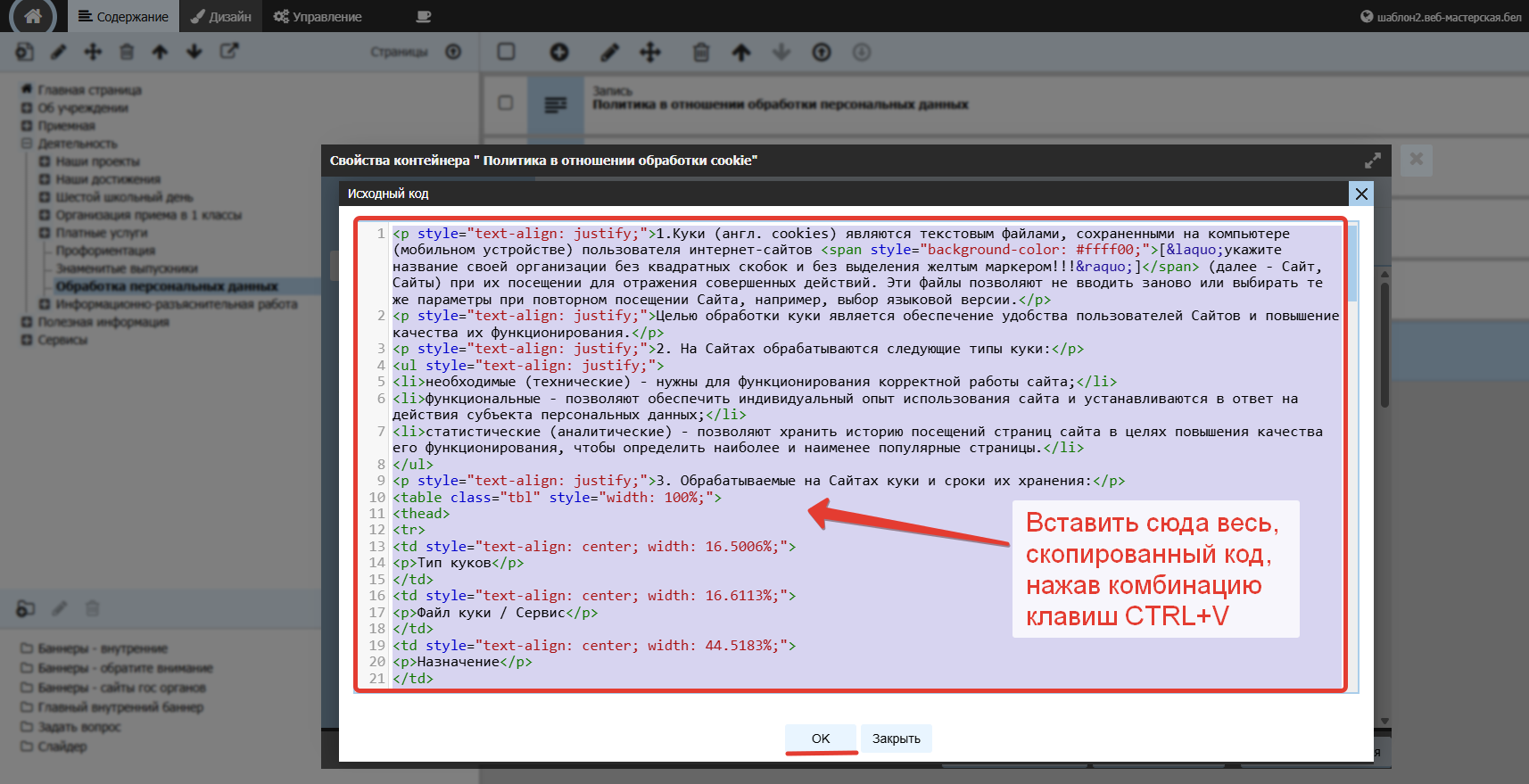Click the move arrows icon in records toolbar
This screenshot has width=1529, height=784.
coord(650,53)
